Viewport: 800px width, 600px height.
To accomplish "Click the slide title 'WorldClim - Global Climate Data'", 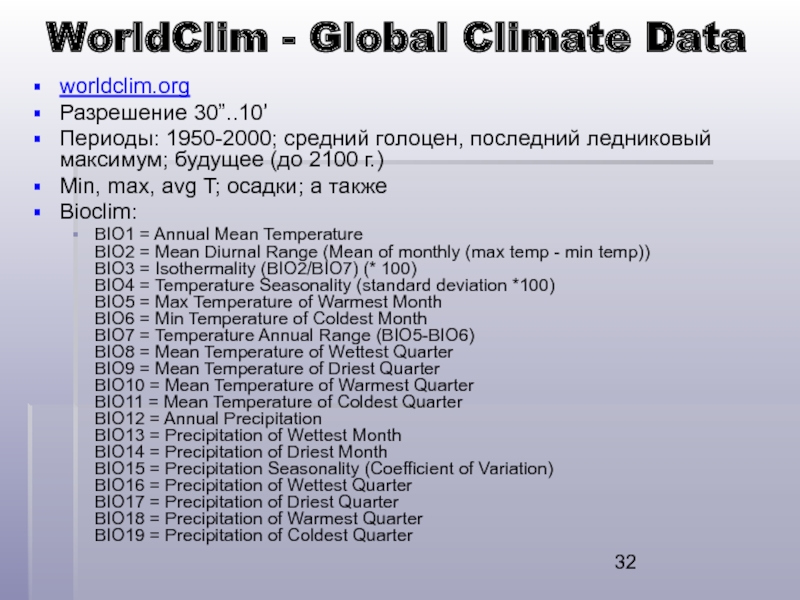I will click(396, 37).
